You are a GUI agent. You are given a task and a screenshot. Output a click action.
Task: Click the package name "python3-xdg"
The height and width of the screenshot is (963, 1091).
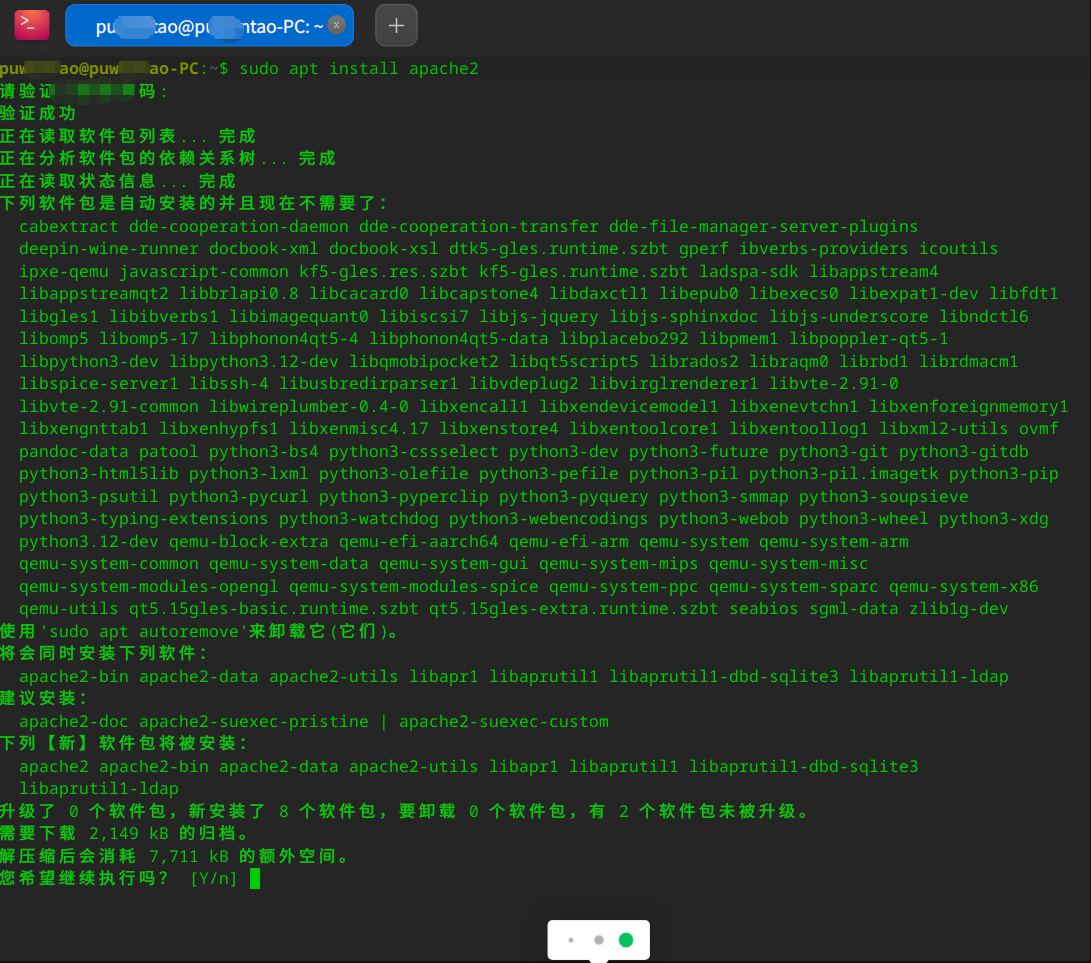pos(994,519)
